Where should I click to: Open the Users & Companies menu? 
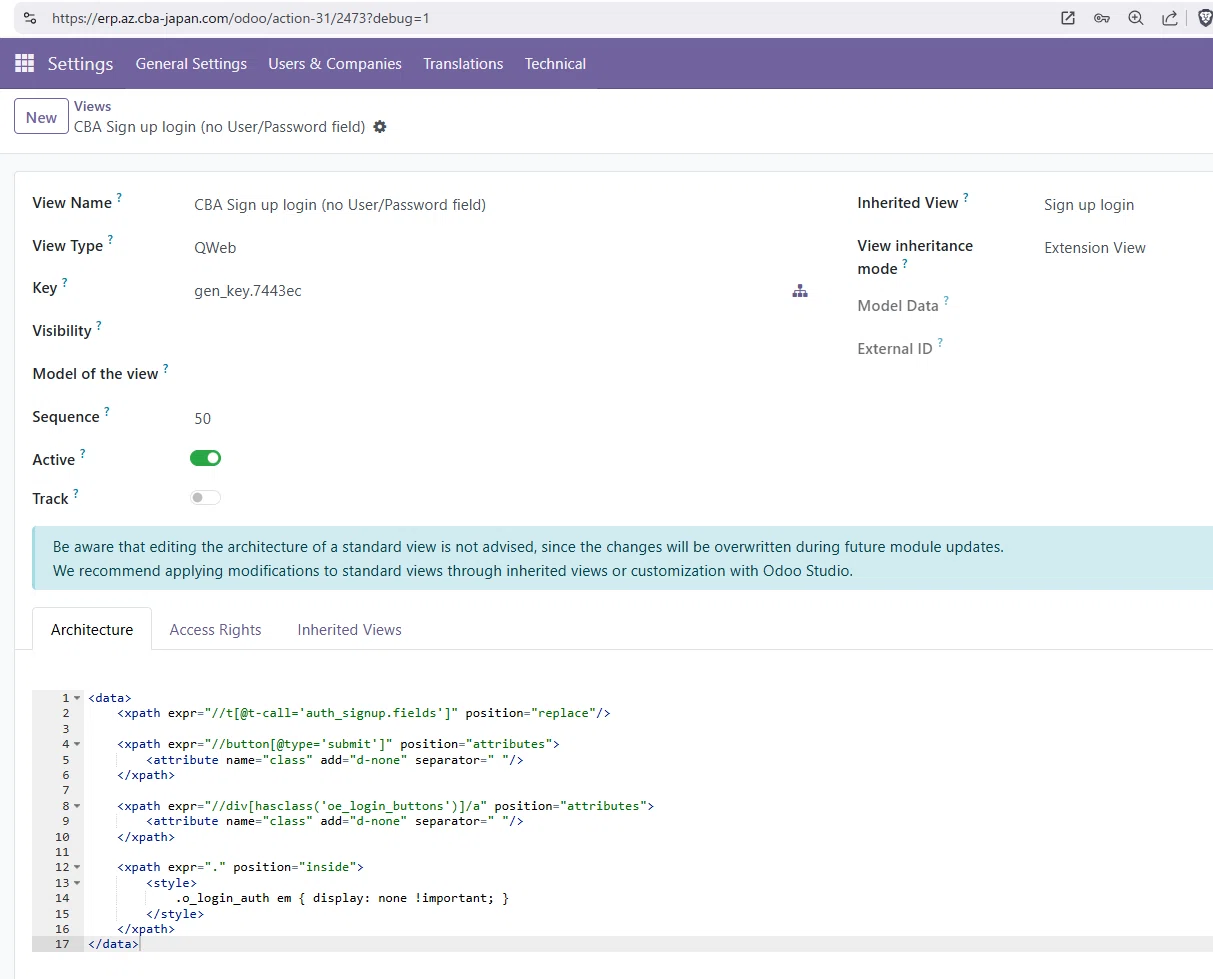click(x=335, y=63)
